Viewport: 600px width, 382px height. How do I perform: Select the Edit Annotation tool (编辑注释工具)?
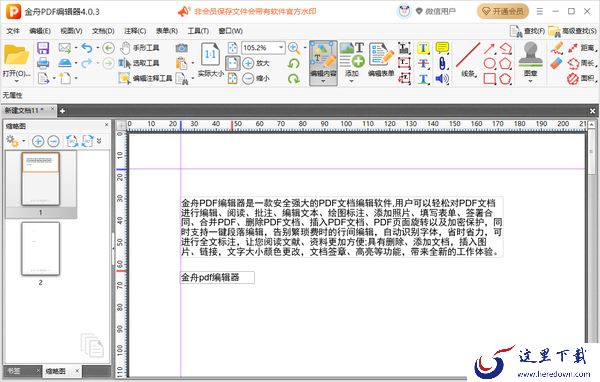[x=145, y=78]
